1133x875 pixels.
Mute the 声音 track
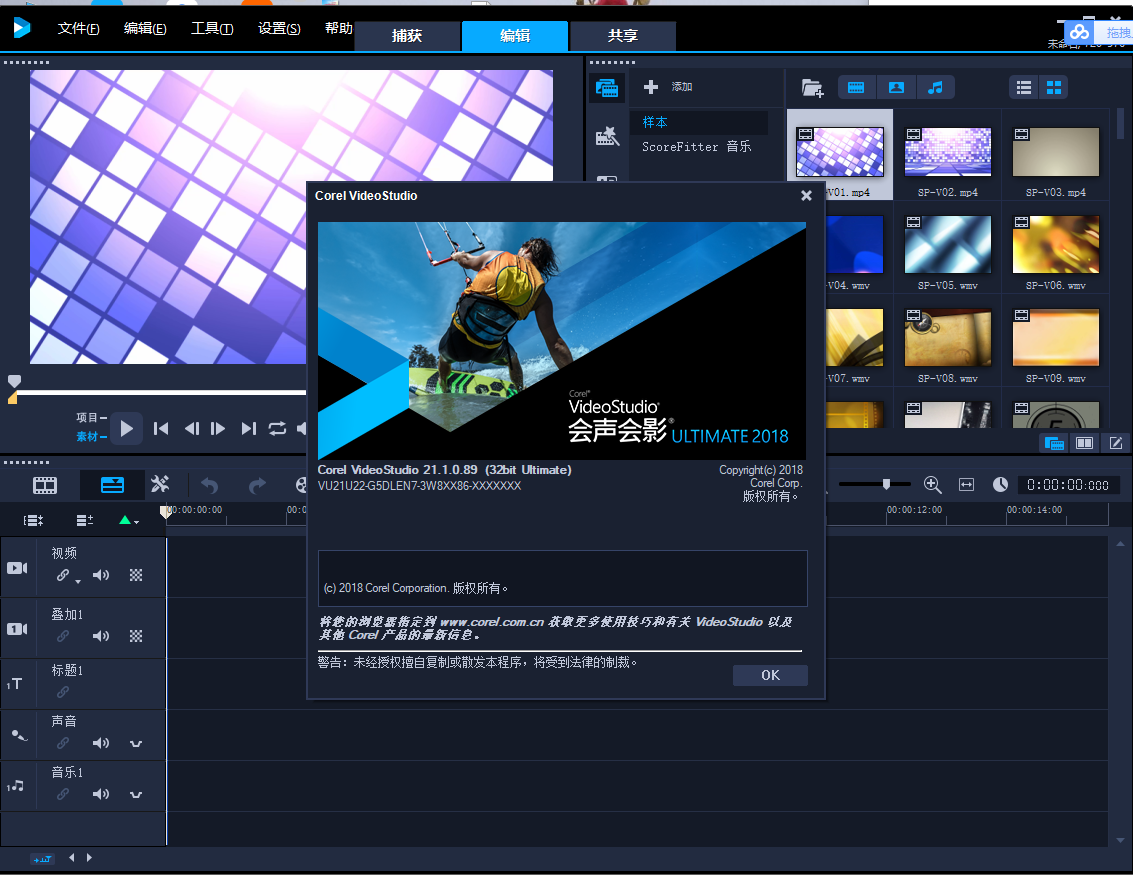(101, 743)
